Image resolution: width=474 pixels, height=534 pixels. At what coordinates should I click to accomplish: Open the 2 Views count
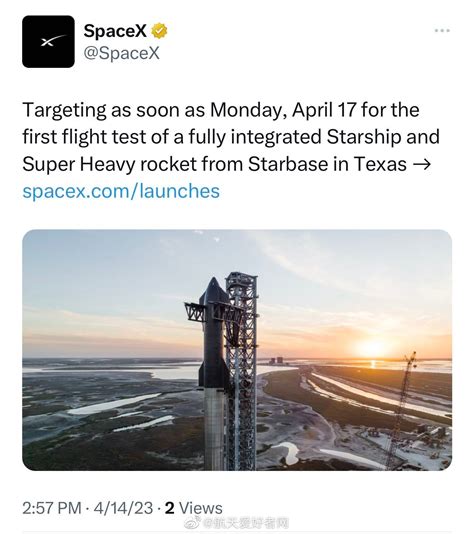193,508
